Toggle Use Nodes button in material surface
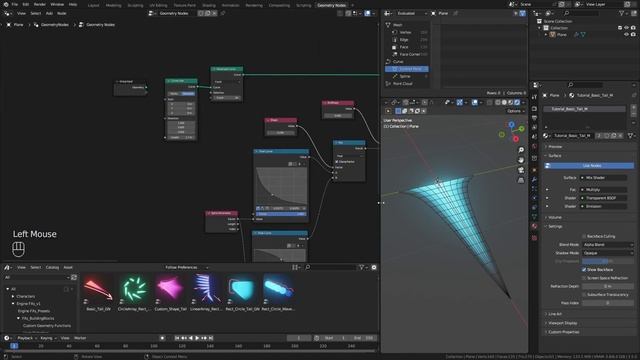Screen dimensions: 640x360 coord(589,166)
